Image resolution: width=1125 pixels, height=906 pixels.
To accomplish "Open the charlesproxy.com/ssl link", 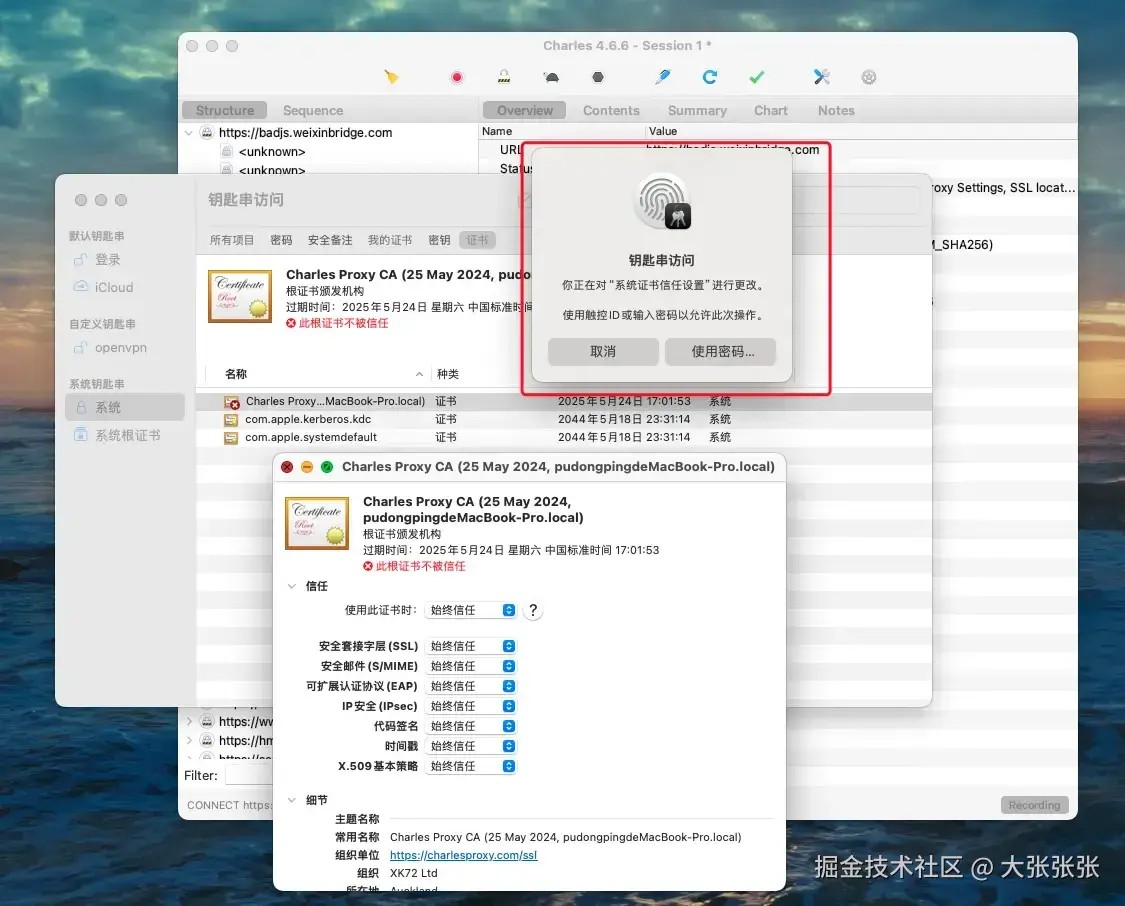I will click(x=463, y=855).
